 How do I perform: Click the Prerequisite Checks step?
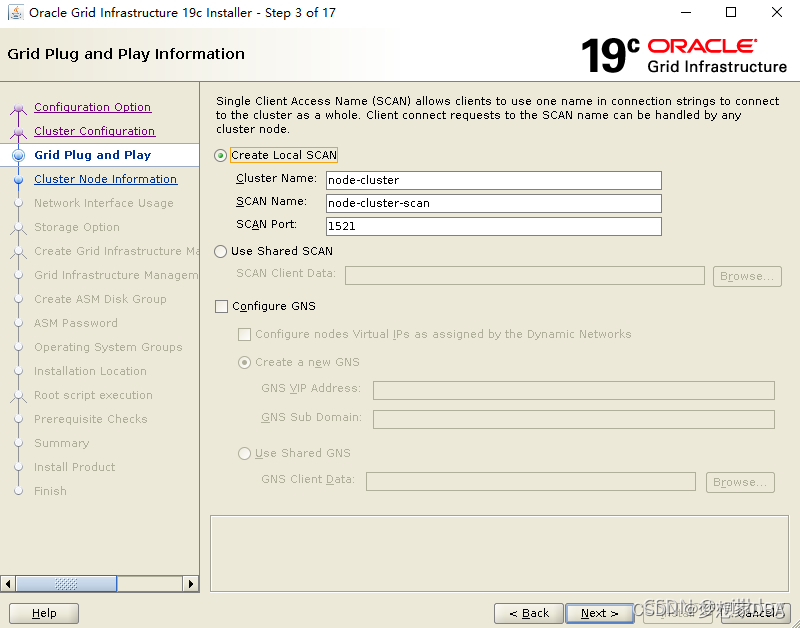click(x=91, y=419)
